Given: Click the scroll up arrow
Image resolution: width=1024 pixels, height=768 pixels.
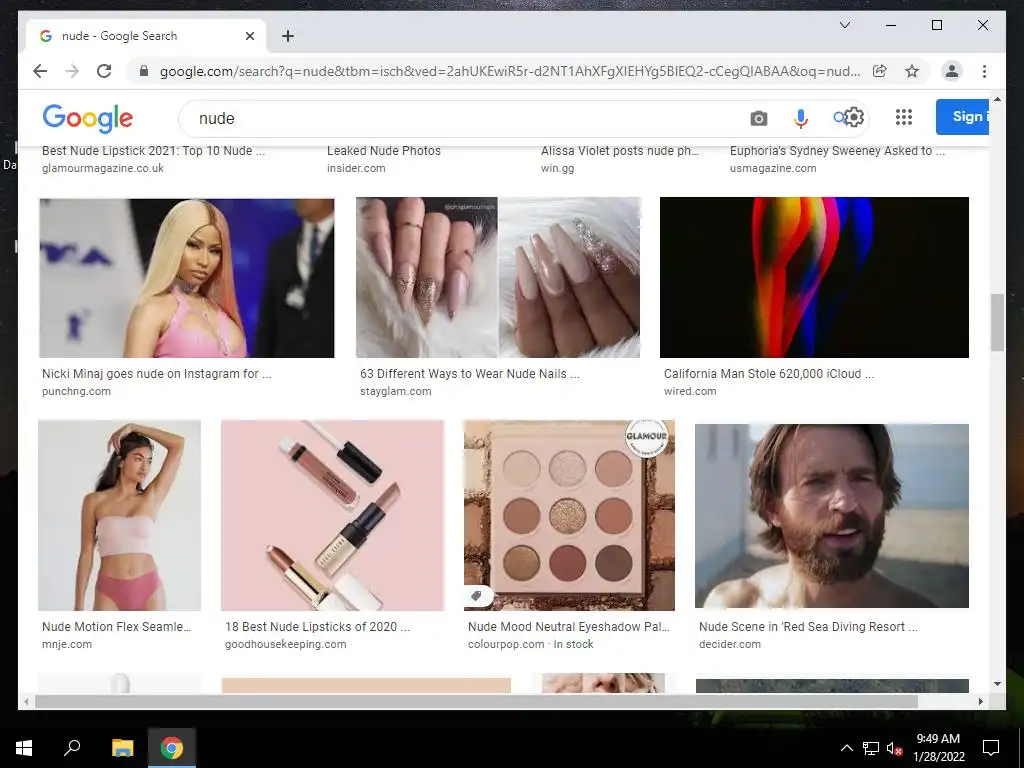Looking at the screenshot, I should click(x=997, y=99).
